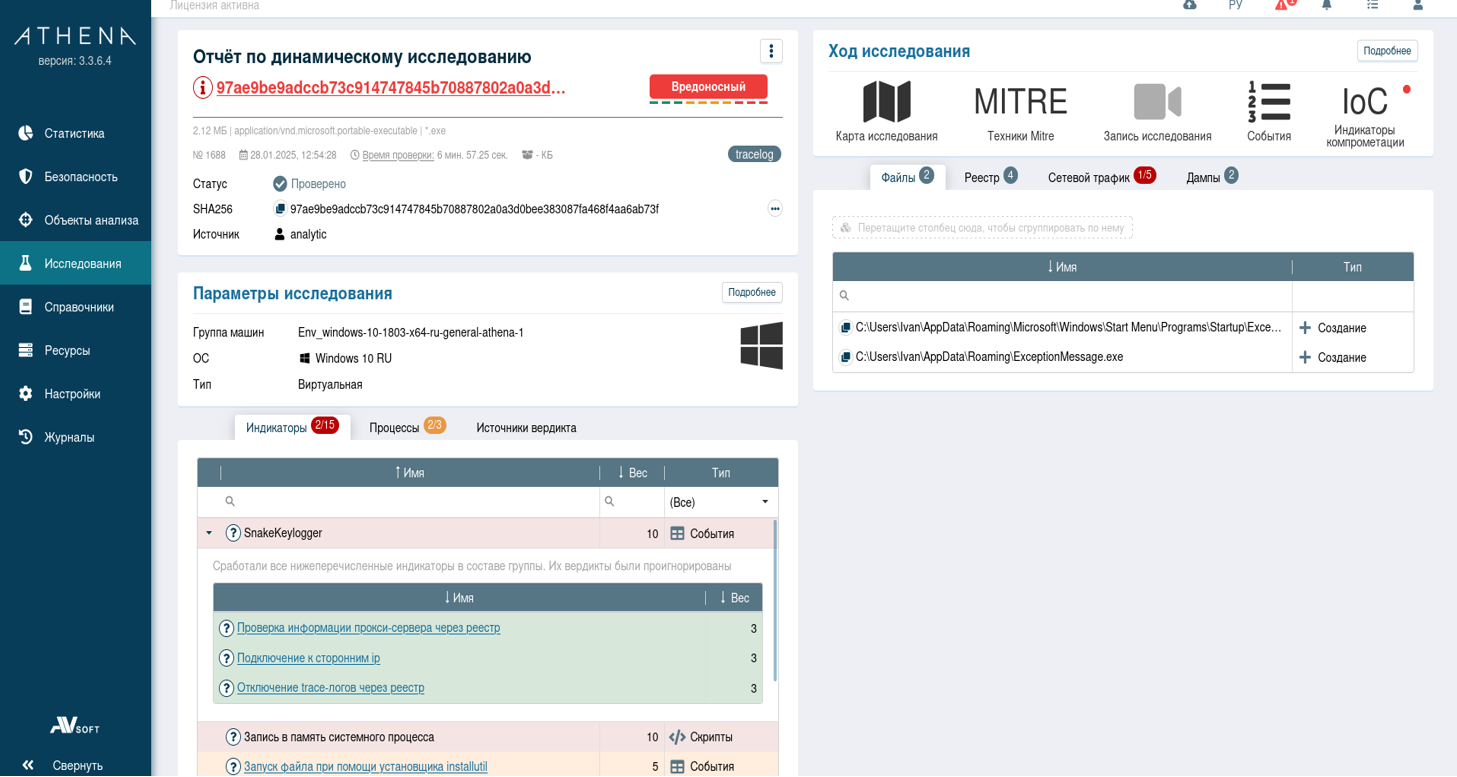This screenshot has width=1457, height=777.
Task: Open link Подключение к сторонним ip
Action: click(308, 658)
